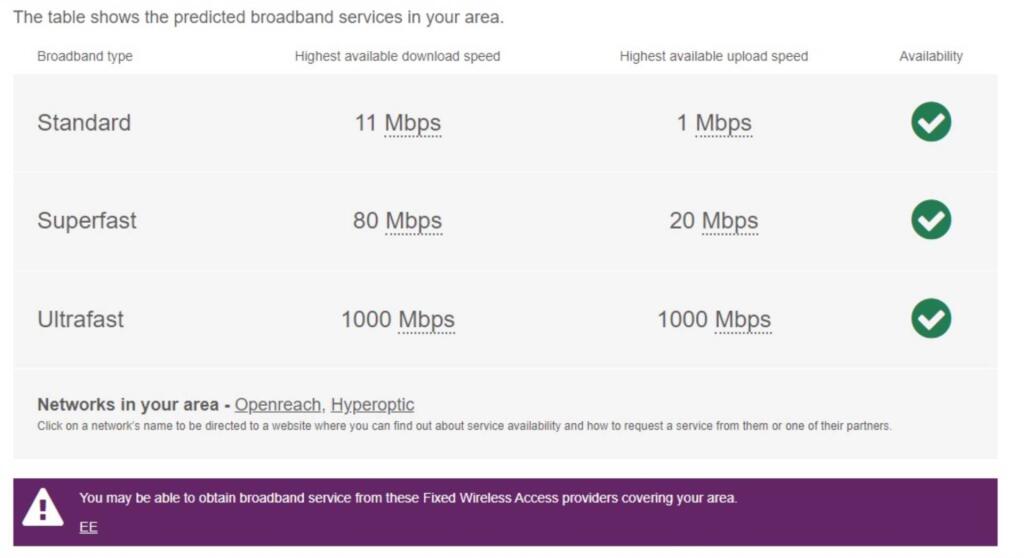Click Mbps abbreviation beside Superfast download speed 80
1024x558 pixels.
(x=413, y=221)
